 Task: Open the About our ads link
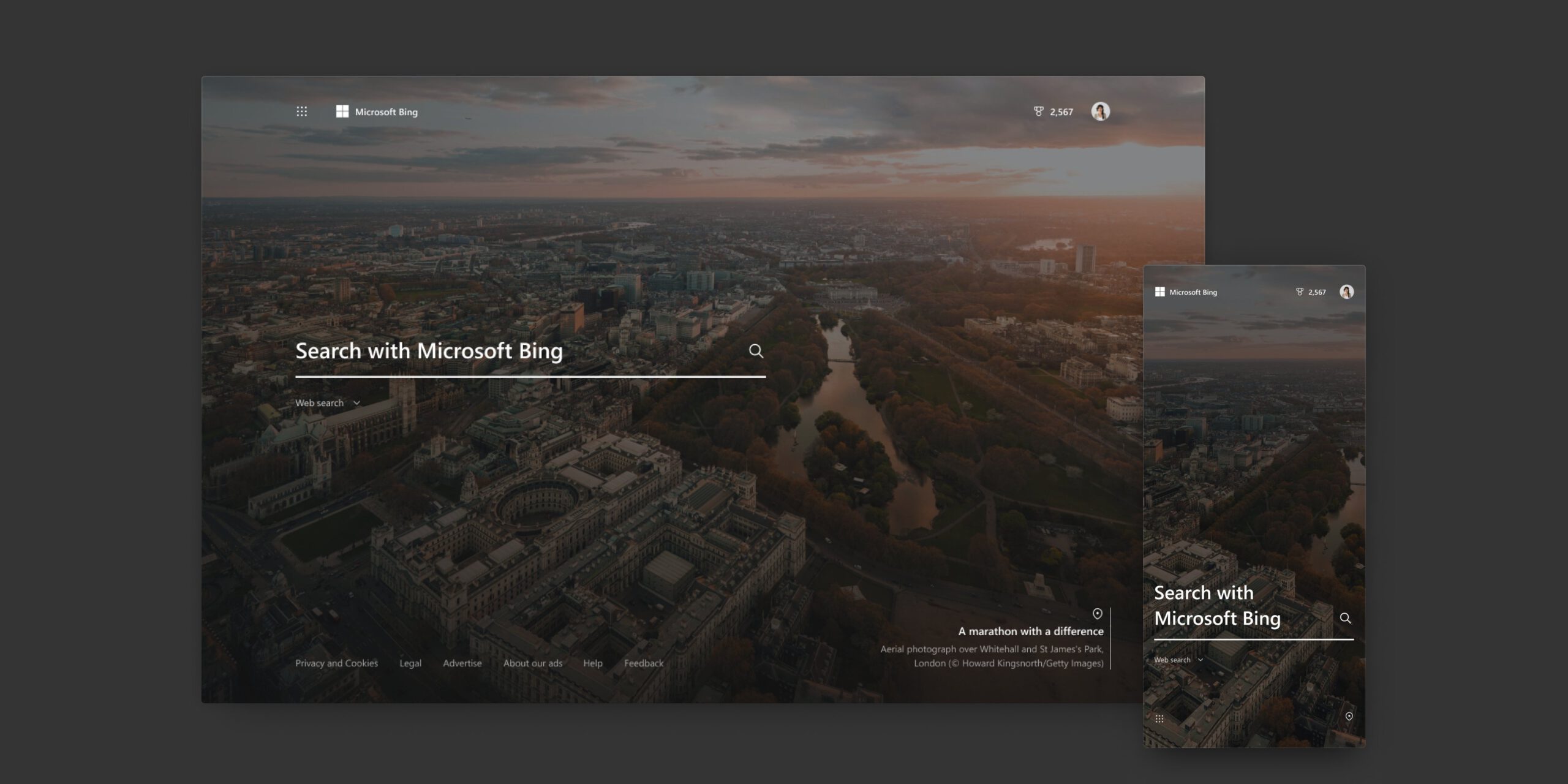coord(533,663)
